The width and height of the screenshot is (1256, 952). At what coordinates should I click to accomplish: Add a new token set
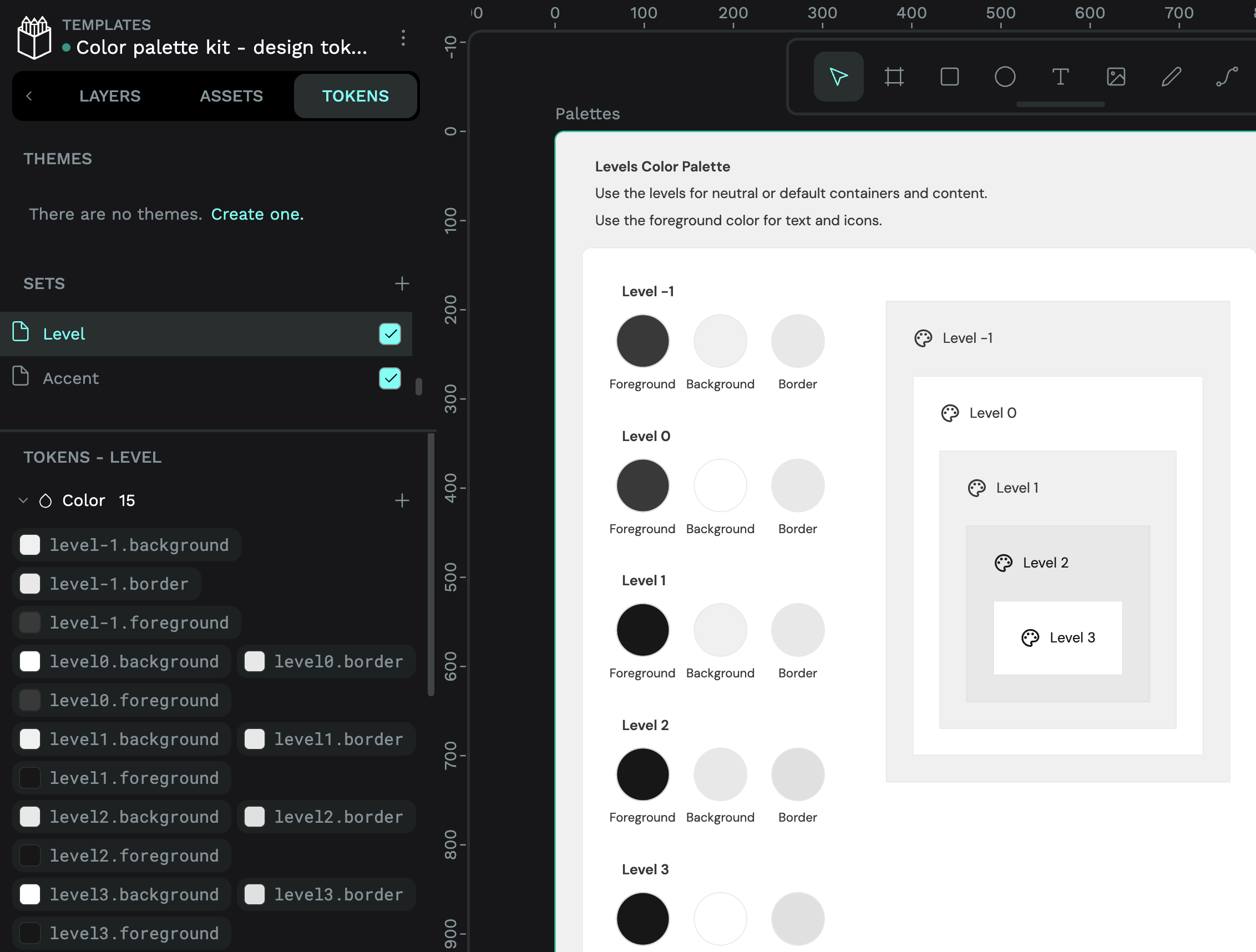(402, 283)
